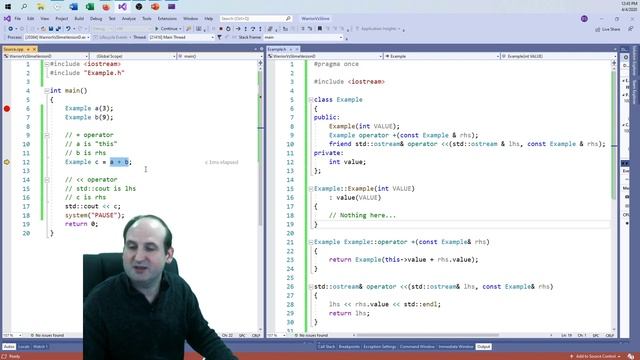Click the Undo toolbar icon
Viewport: 640px width, 360px height.
click(x=68, y=29)
